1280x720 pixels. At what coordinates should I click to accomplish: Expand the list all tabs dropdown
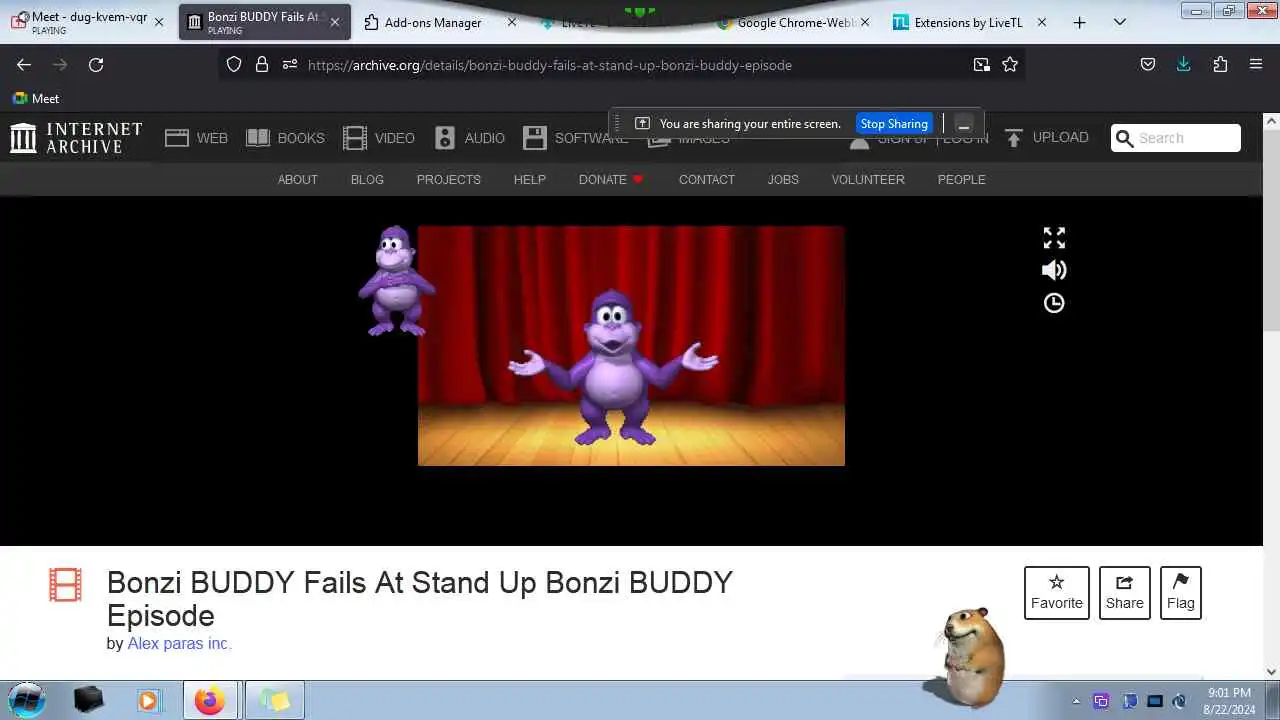1119,22
